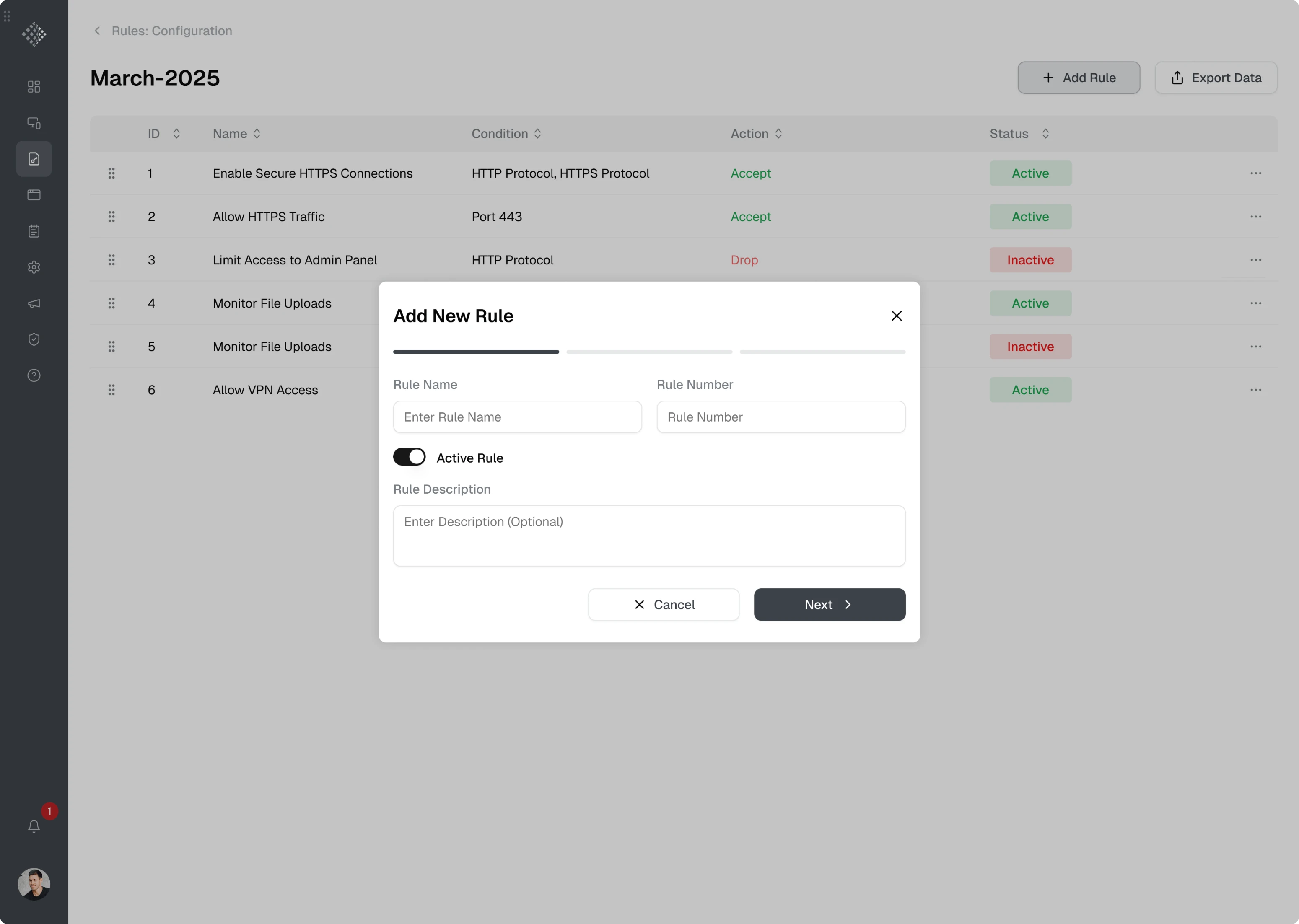
Task: Open notifications via the bell icon
Action: (34, 826)
